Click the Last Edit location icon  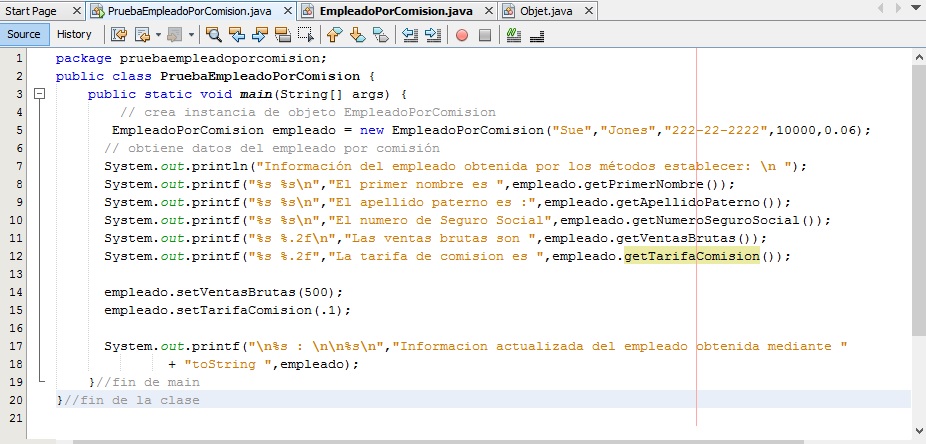click(x=117, y=35)
